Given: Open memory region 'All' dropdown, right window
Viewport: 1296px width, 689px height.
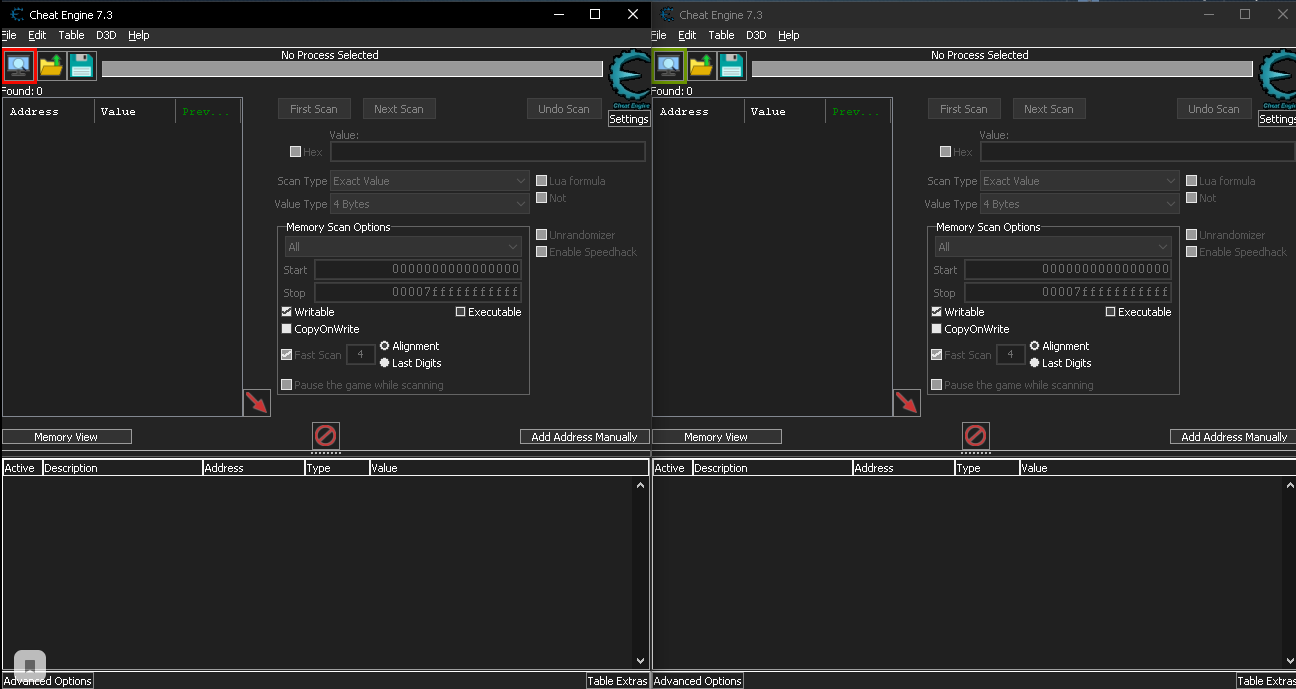Looking at the screenshot, I should pos(1053,247).
